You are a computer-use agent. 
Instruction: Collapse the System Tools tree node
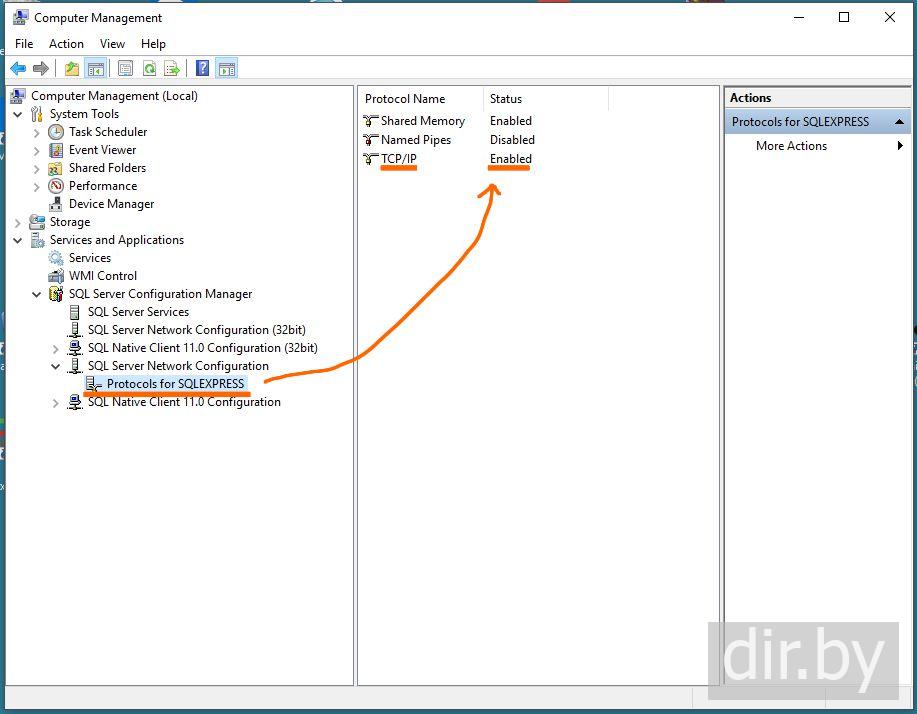(18, 114)
